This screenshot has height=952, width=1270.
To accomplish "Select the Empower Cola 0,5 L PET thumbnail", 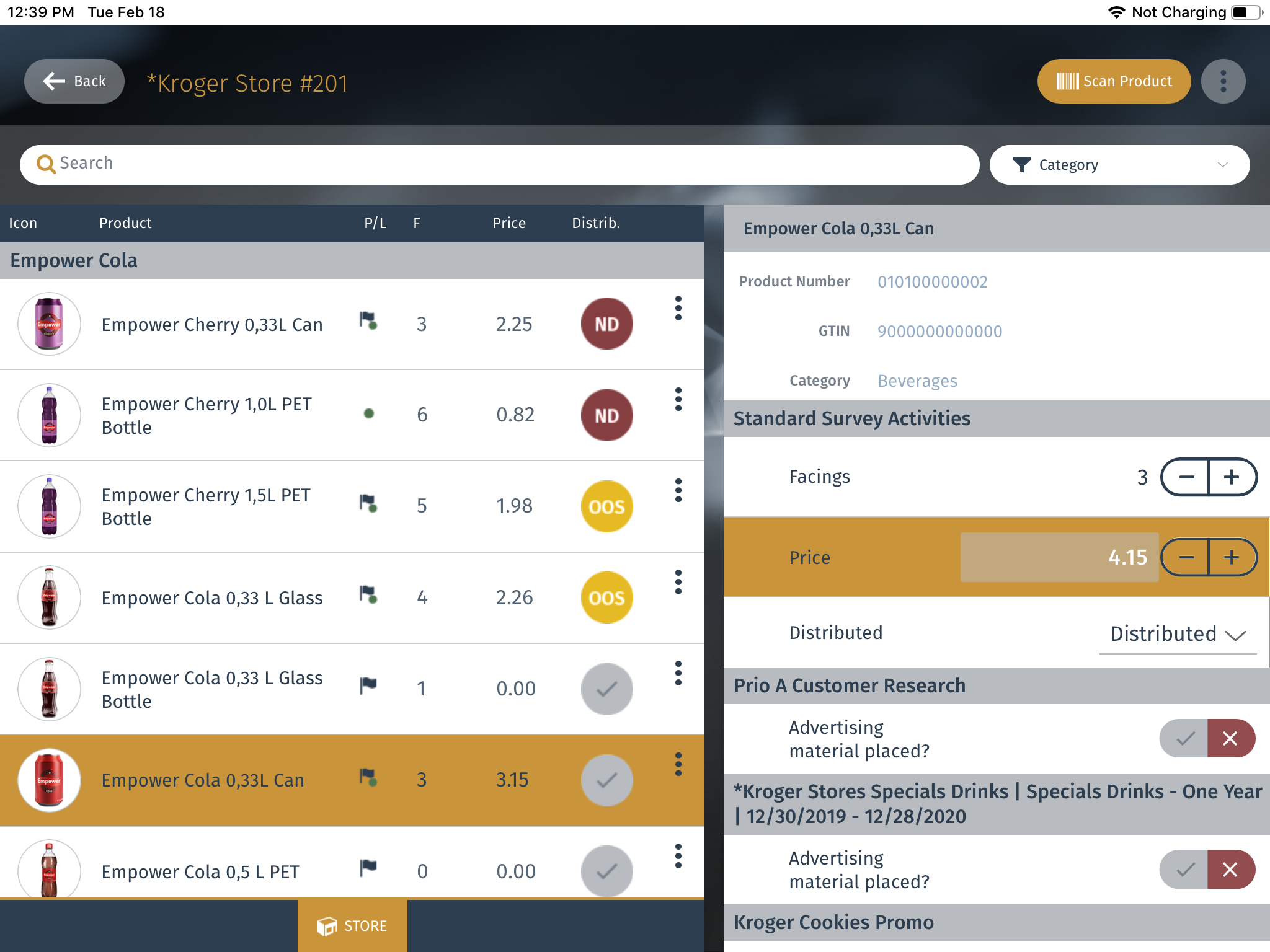I will [49, 870].
